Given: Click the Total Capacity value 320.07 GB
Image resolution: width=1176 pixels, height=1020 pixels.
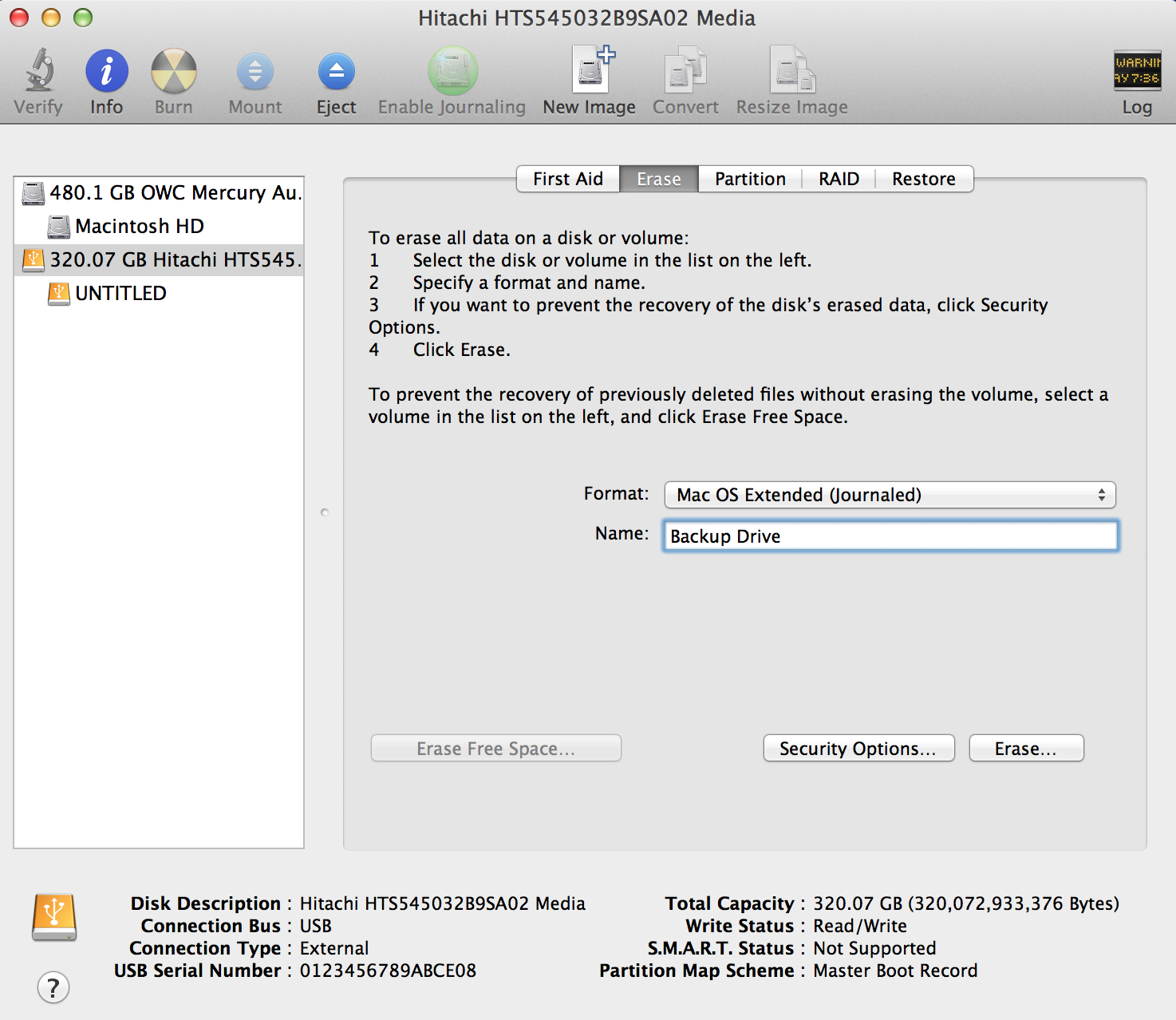Looking at the screenshot, I should [x=966, y=903].
